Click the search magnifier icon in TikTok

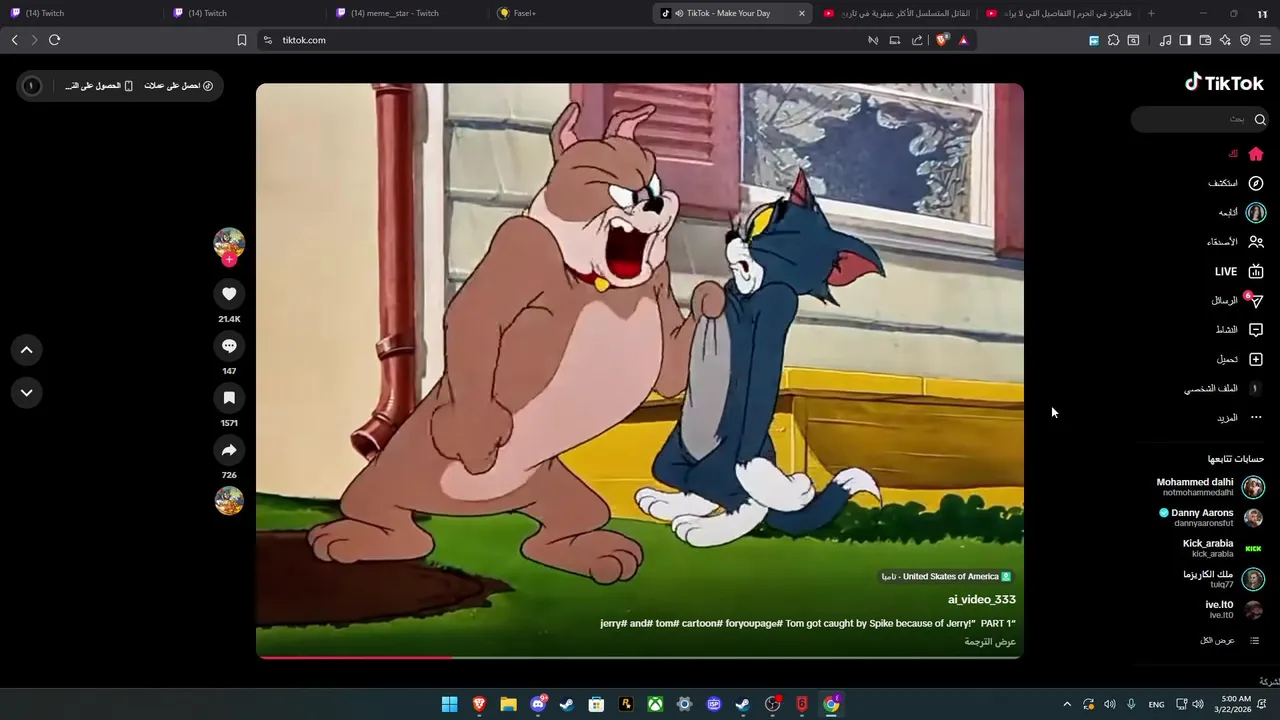[x=1260, y=119]
